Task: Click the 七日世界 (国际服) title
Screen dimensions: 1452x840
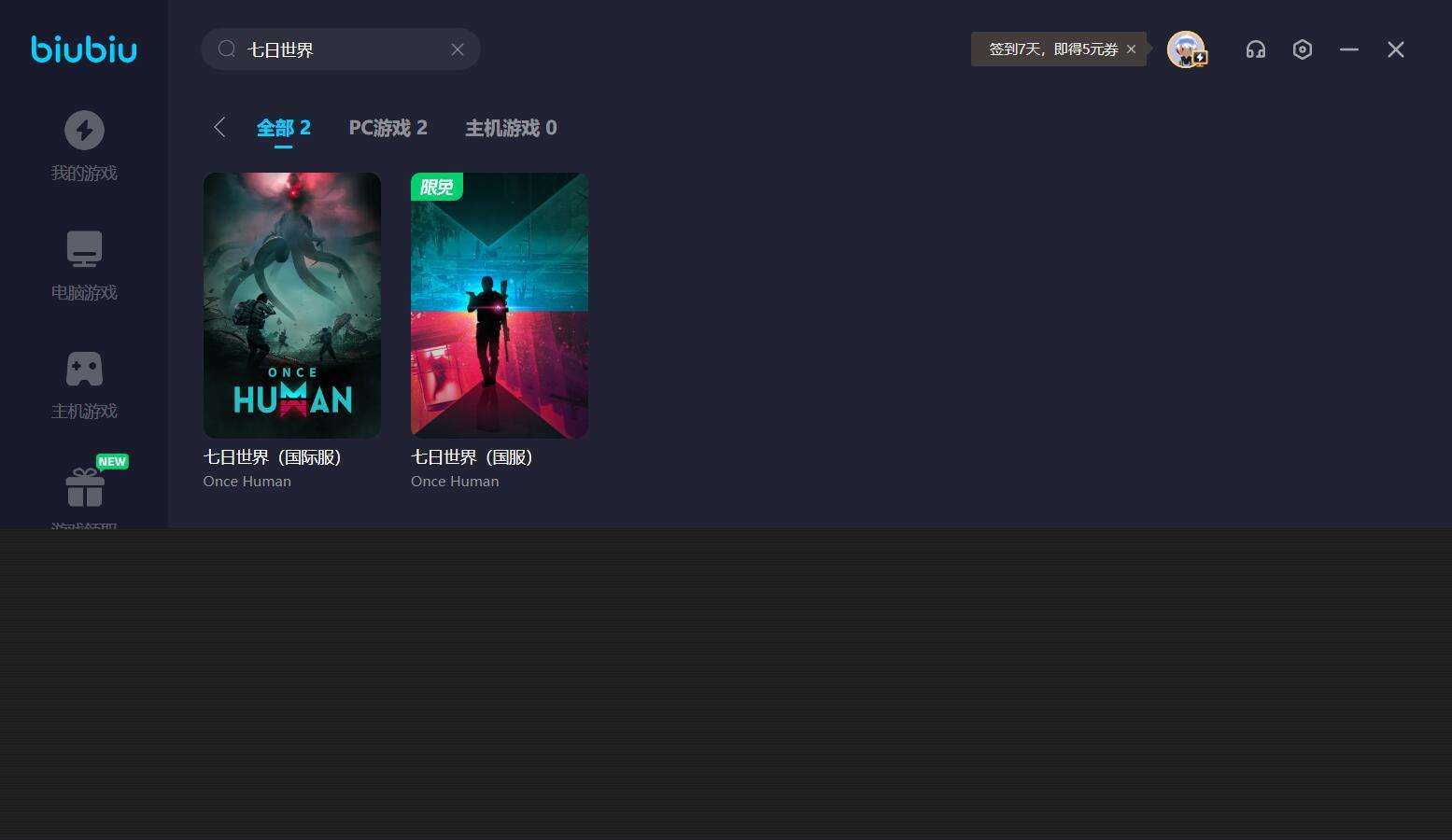Action: pyautogui.click(x=273, y=457)
